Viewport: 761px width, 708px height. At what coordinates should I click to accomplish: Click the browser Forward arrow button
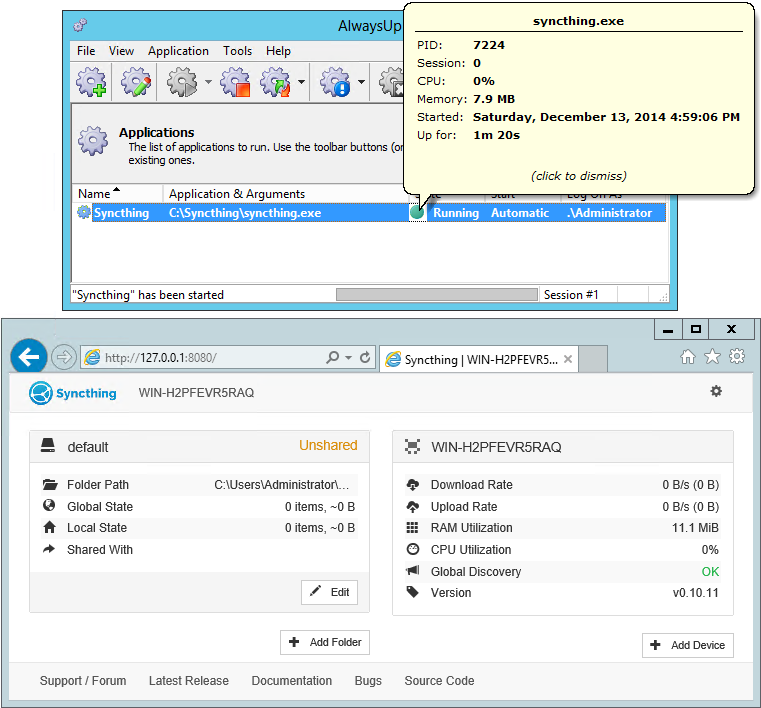(x=64, y=358)
